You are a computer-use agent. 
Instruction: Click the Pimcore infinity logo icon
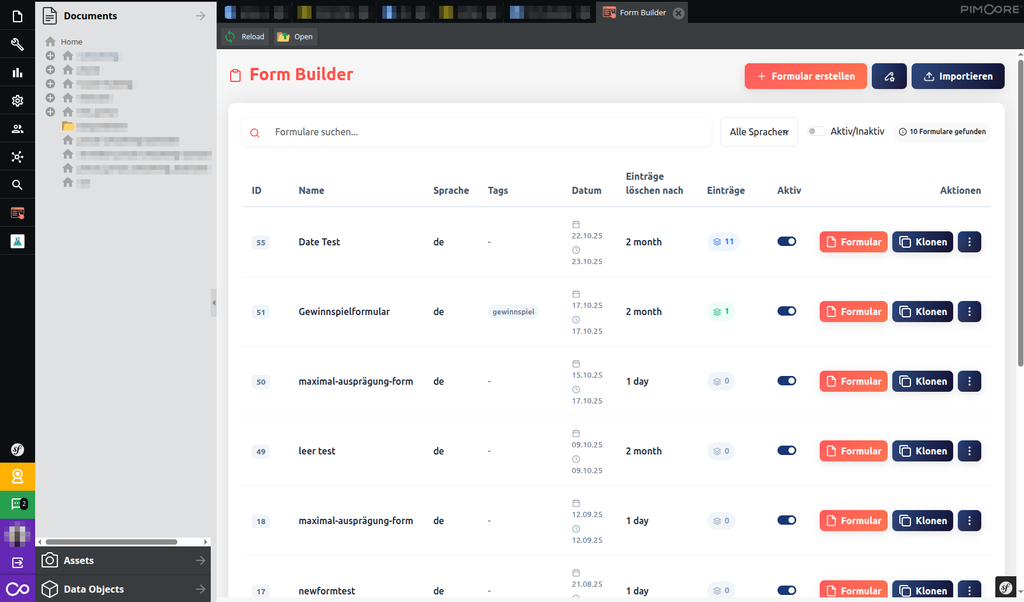pyautogui.click(x=18, y=589)
